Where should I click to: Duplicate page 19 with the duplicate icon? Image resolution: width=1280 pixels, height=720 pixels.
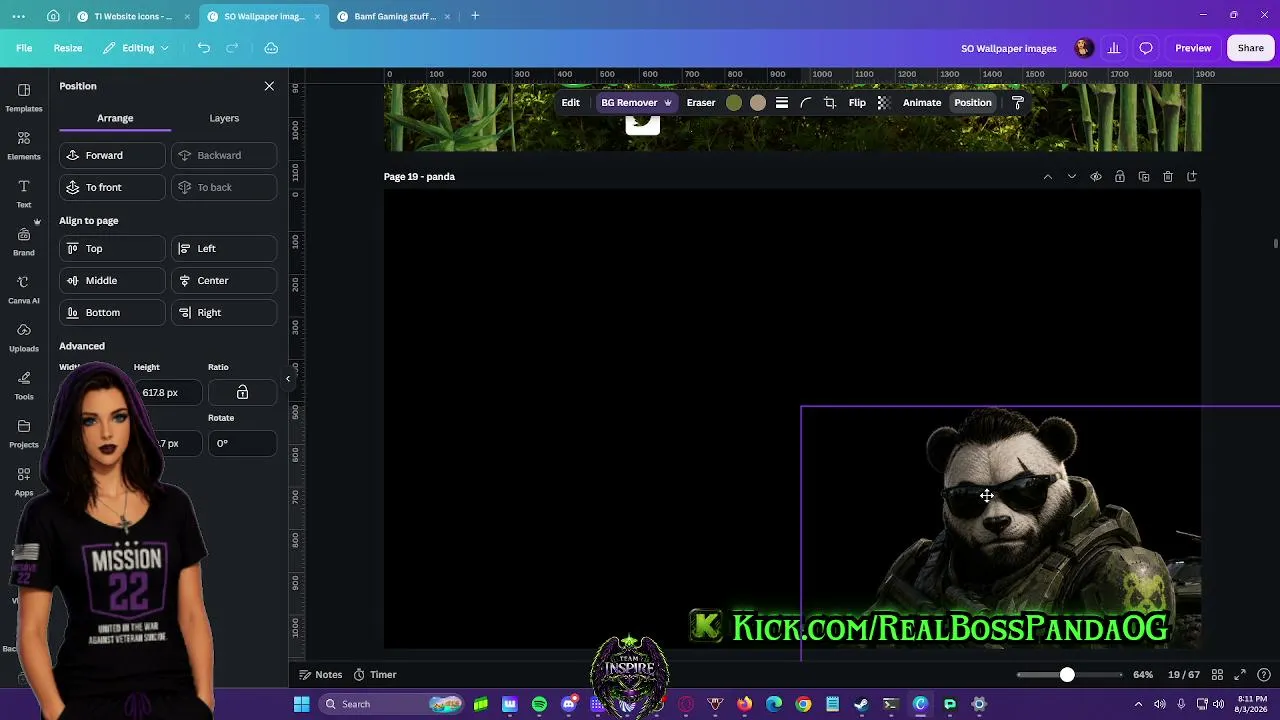(x=1144, y=177)
